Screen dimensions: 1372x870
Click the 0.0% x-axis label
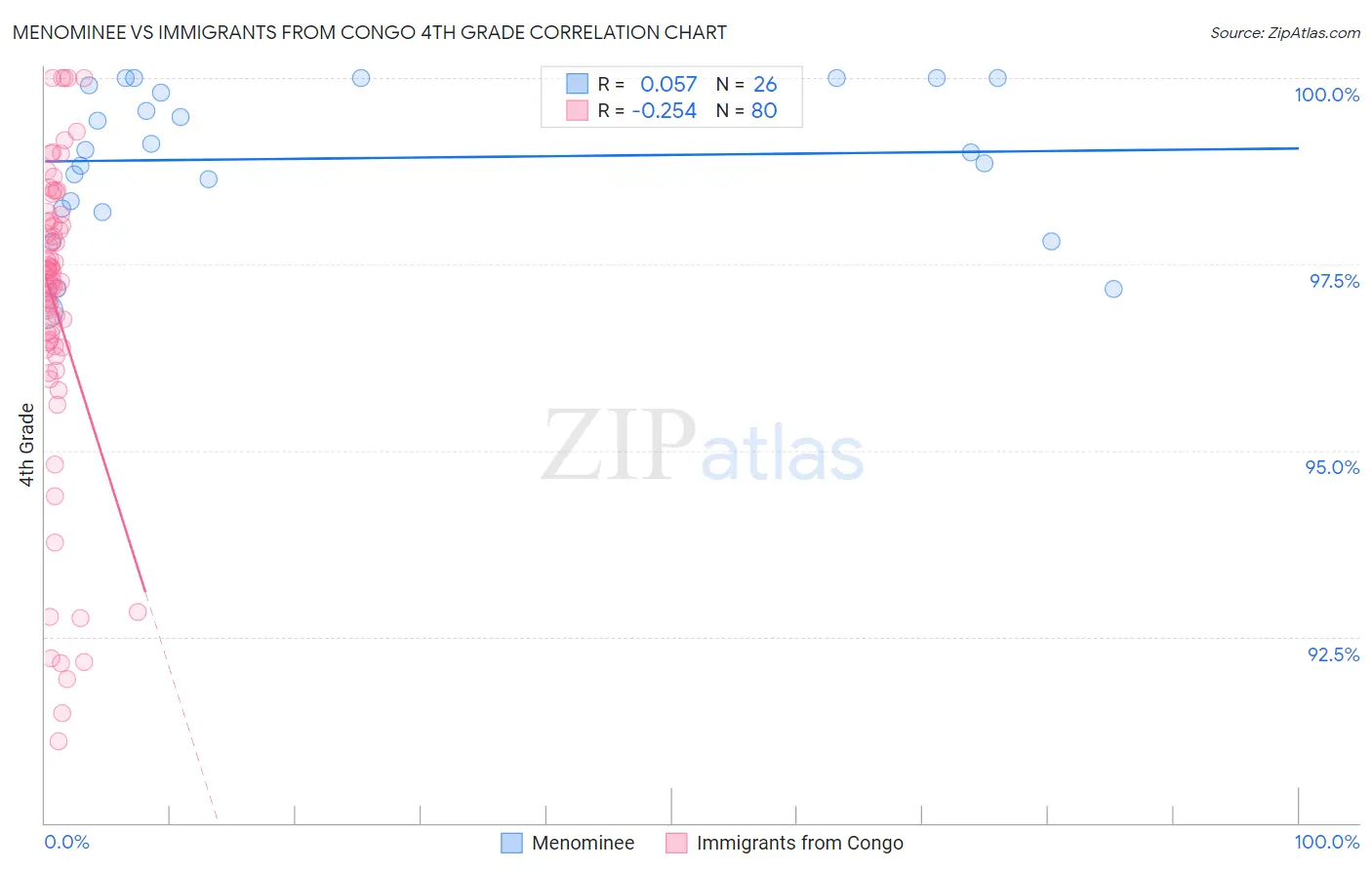66,842
